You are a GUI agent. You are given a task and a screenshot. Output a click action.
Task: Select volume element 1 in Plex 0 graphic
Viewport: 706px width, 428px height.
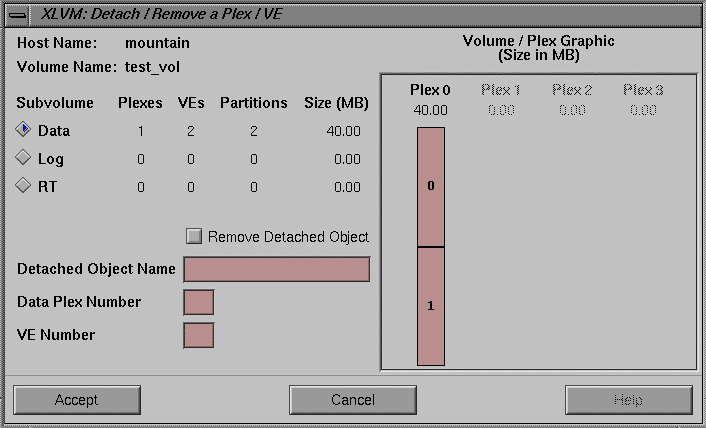point(431,306)
